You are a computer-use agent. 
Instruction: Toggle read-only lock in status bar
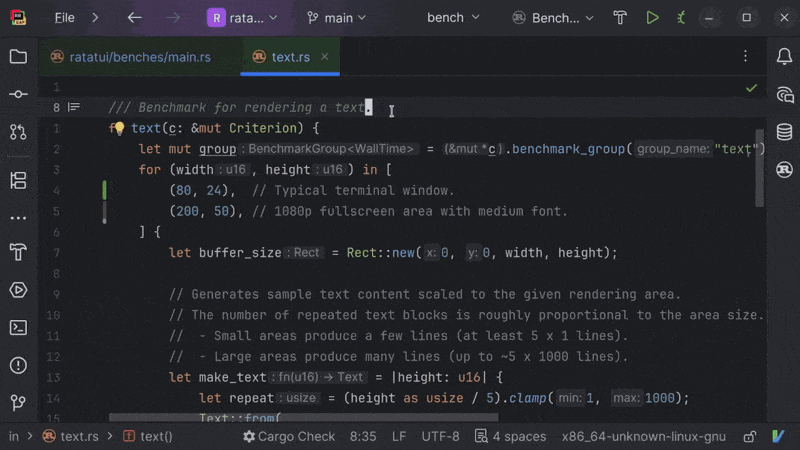click(749, 437)
